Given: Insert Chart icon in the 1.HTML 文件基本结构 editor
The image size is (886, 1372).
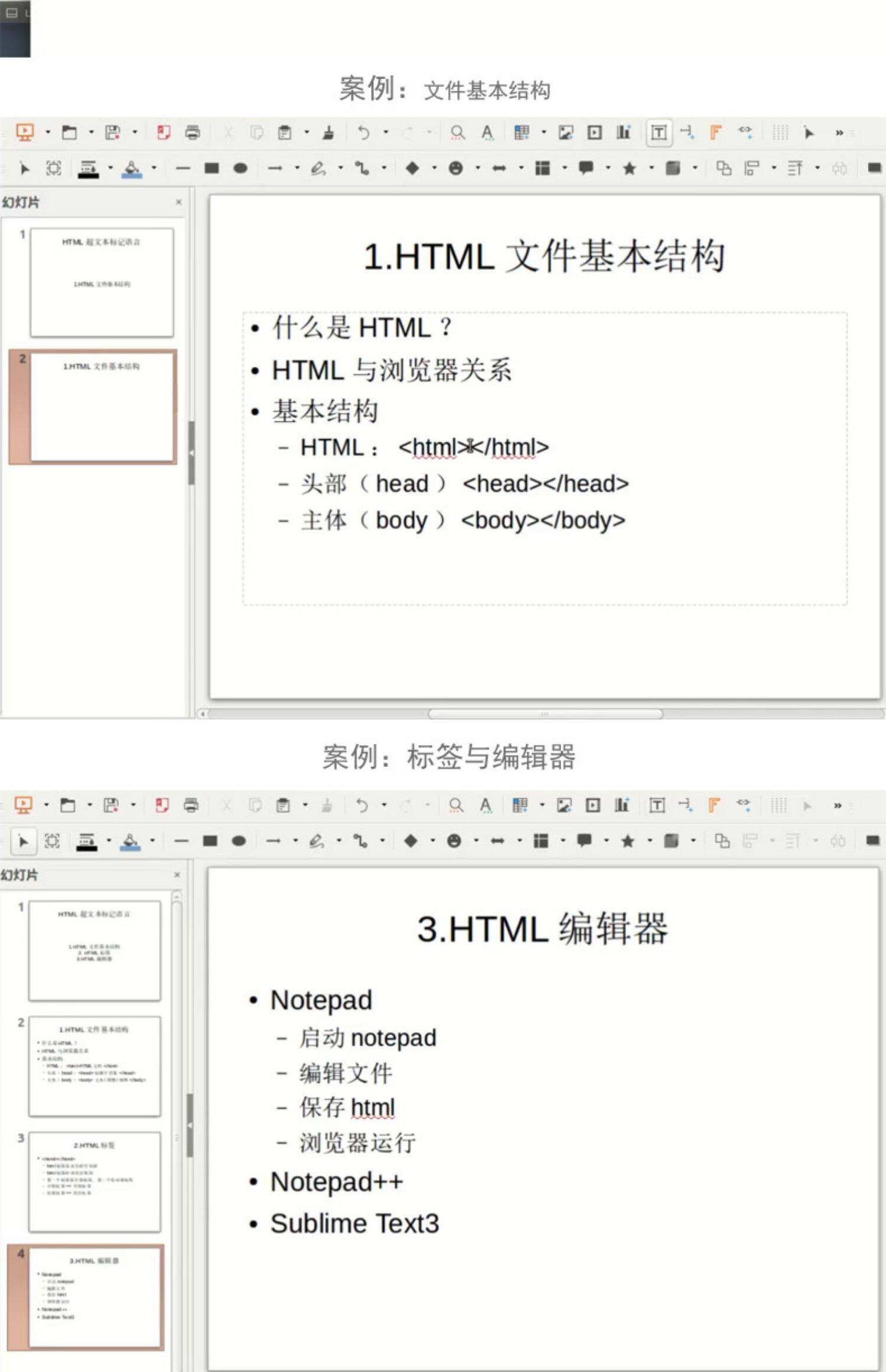Looking at the screenshot, I should (624, 132).
